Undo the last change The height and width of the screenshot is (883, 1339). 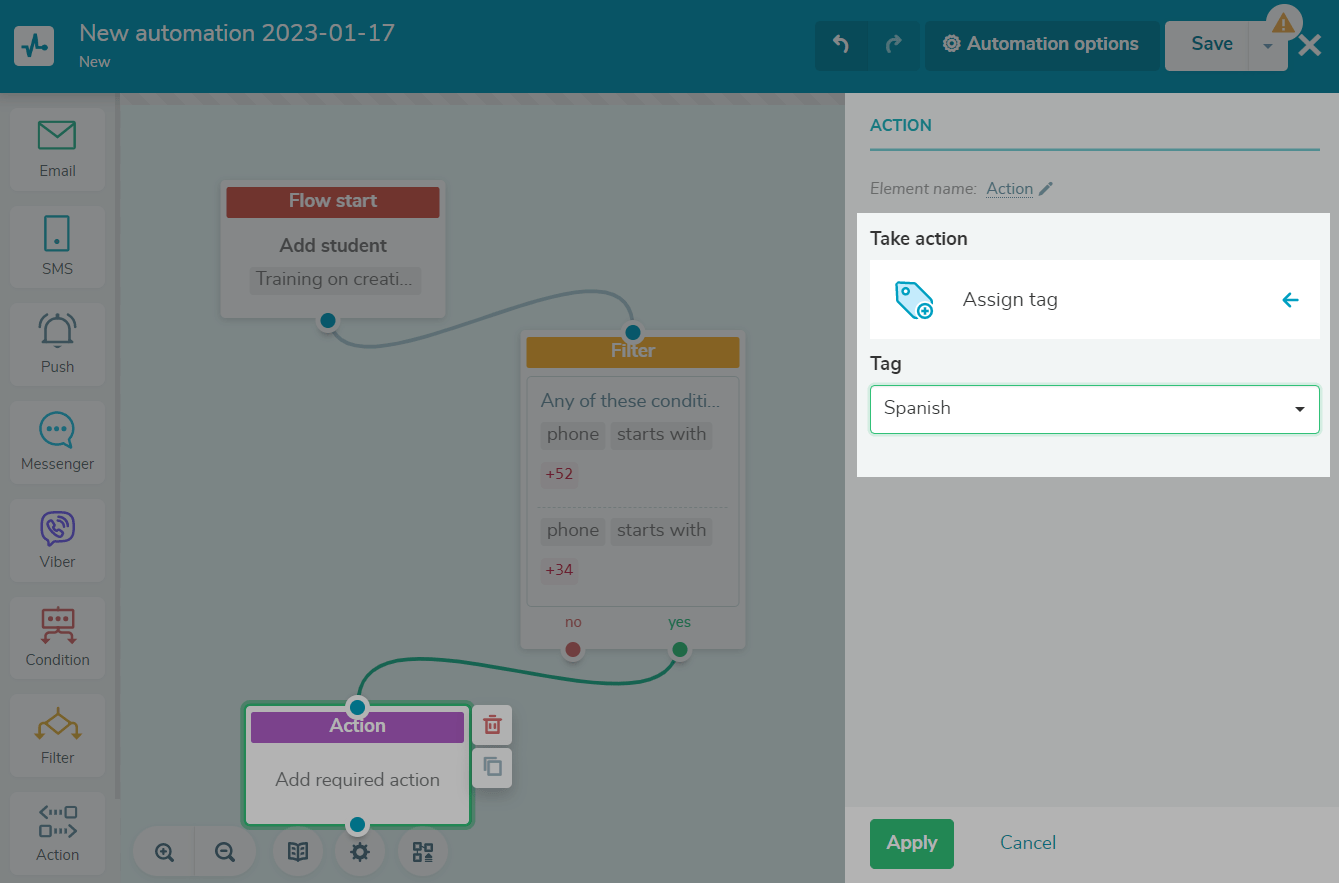(841, 44)
